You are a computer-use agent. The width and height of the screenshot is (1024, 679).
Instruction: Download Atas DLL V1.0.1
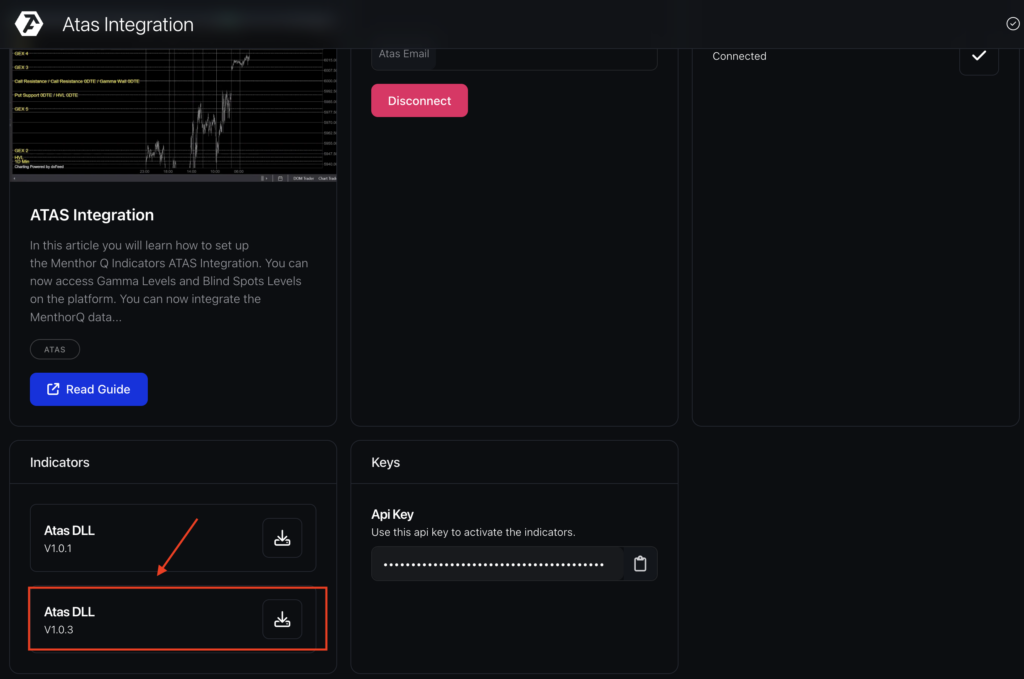coord(282,538)
